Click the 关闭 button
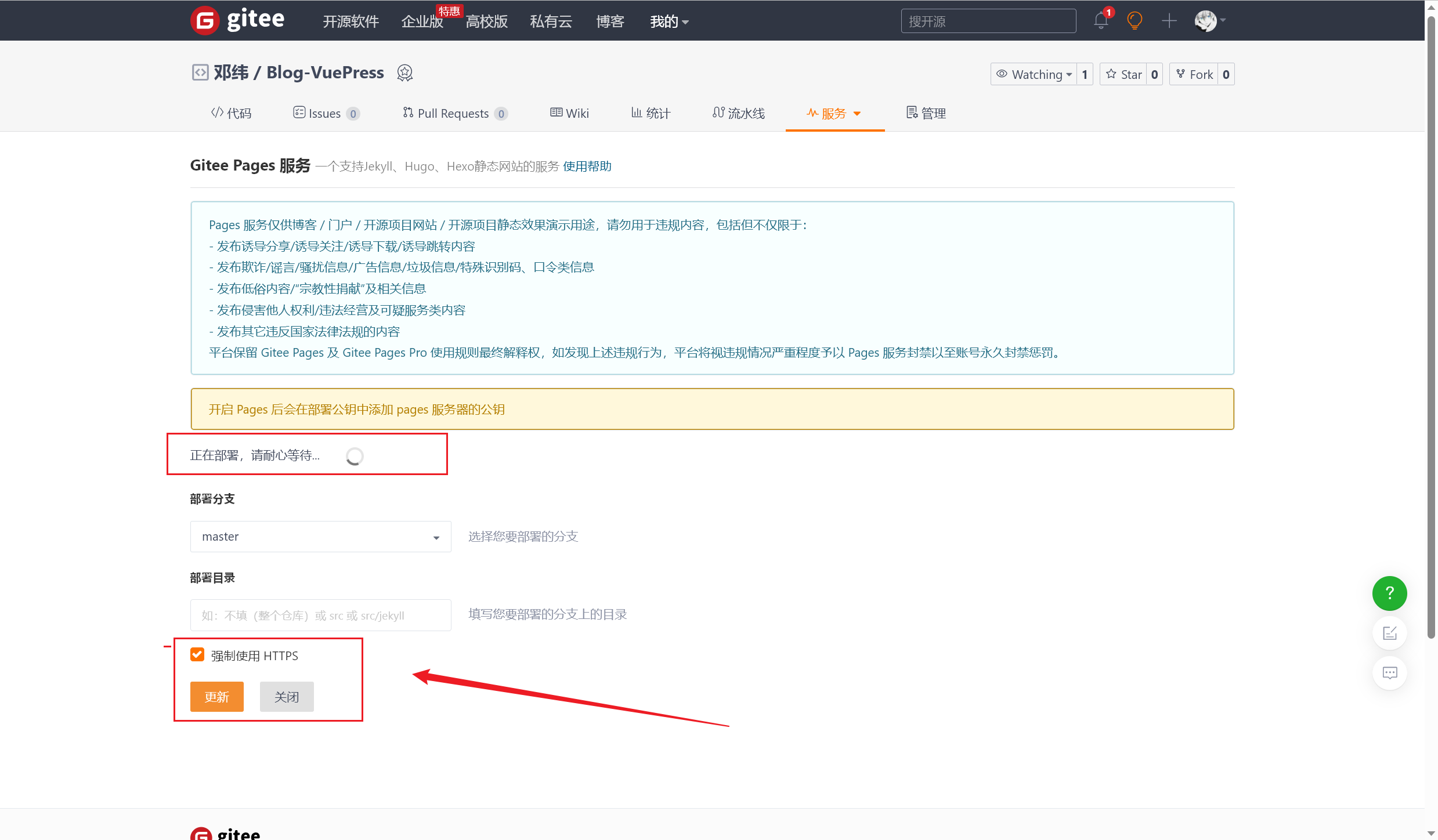 click(x=287, y=696)
